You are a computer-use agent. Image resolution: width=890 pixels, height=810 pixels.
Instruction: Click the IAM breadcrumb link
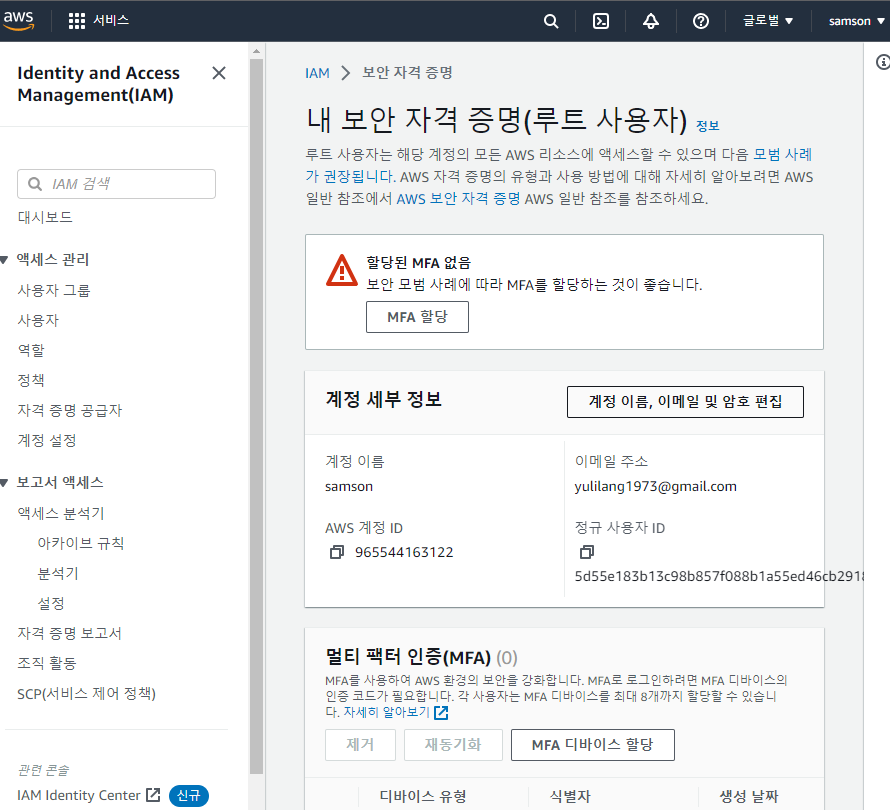tap(317, 73)
